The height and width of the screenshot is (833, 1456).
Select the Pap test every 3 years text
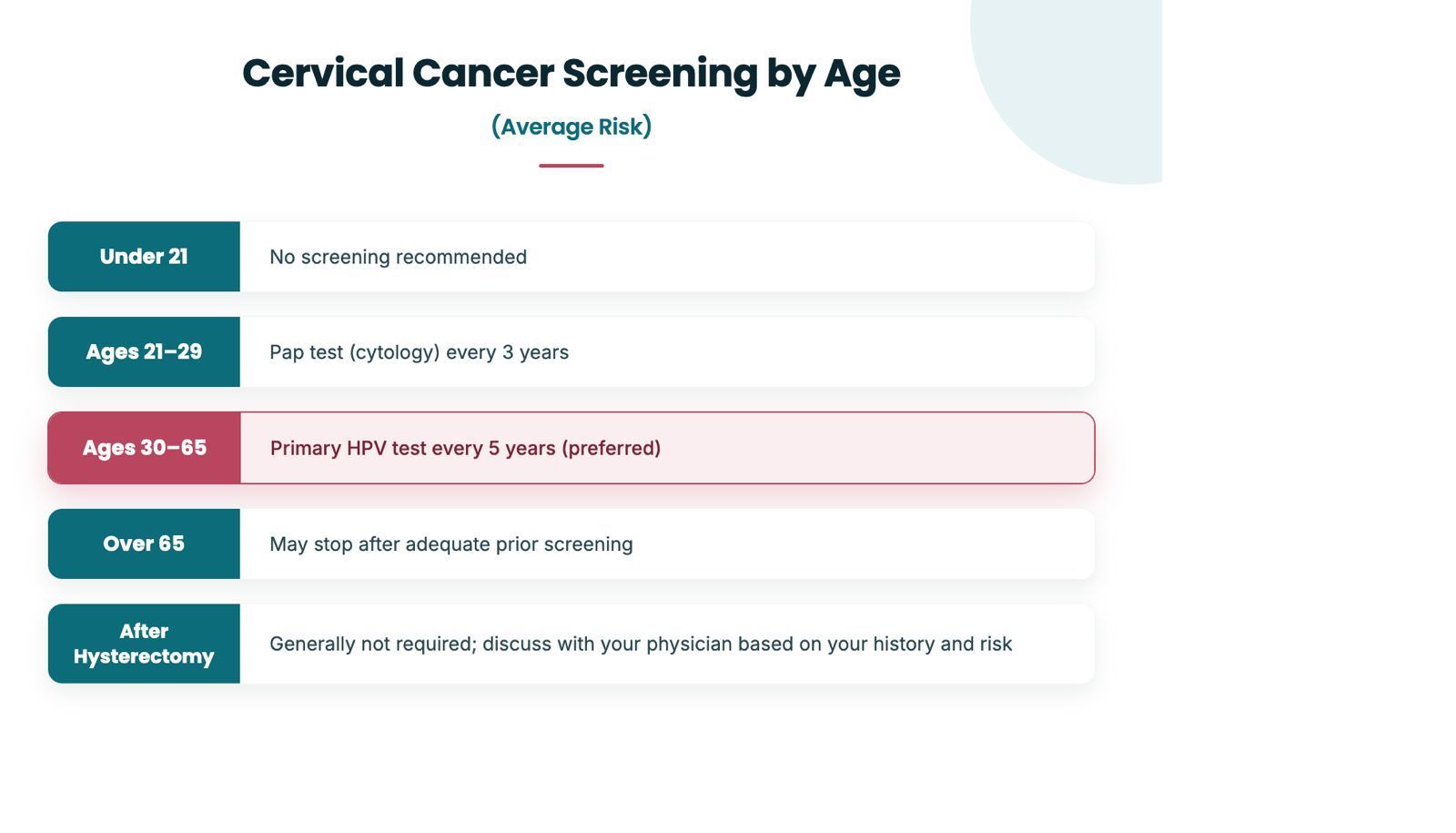click(419, 352)
